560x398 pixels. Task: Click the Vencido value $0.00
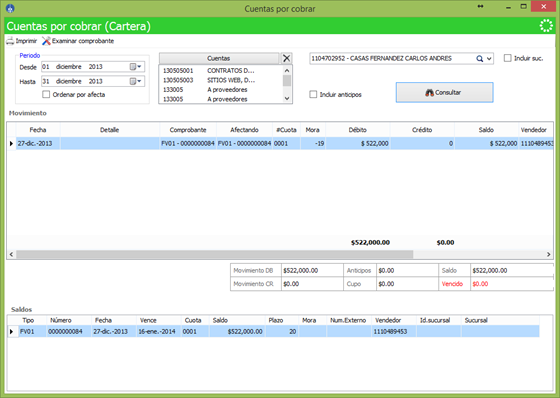pos(511,284)
